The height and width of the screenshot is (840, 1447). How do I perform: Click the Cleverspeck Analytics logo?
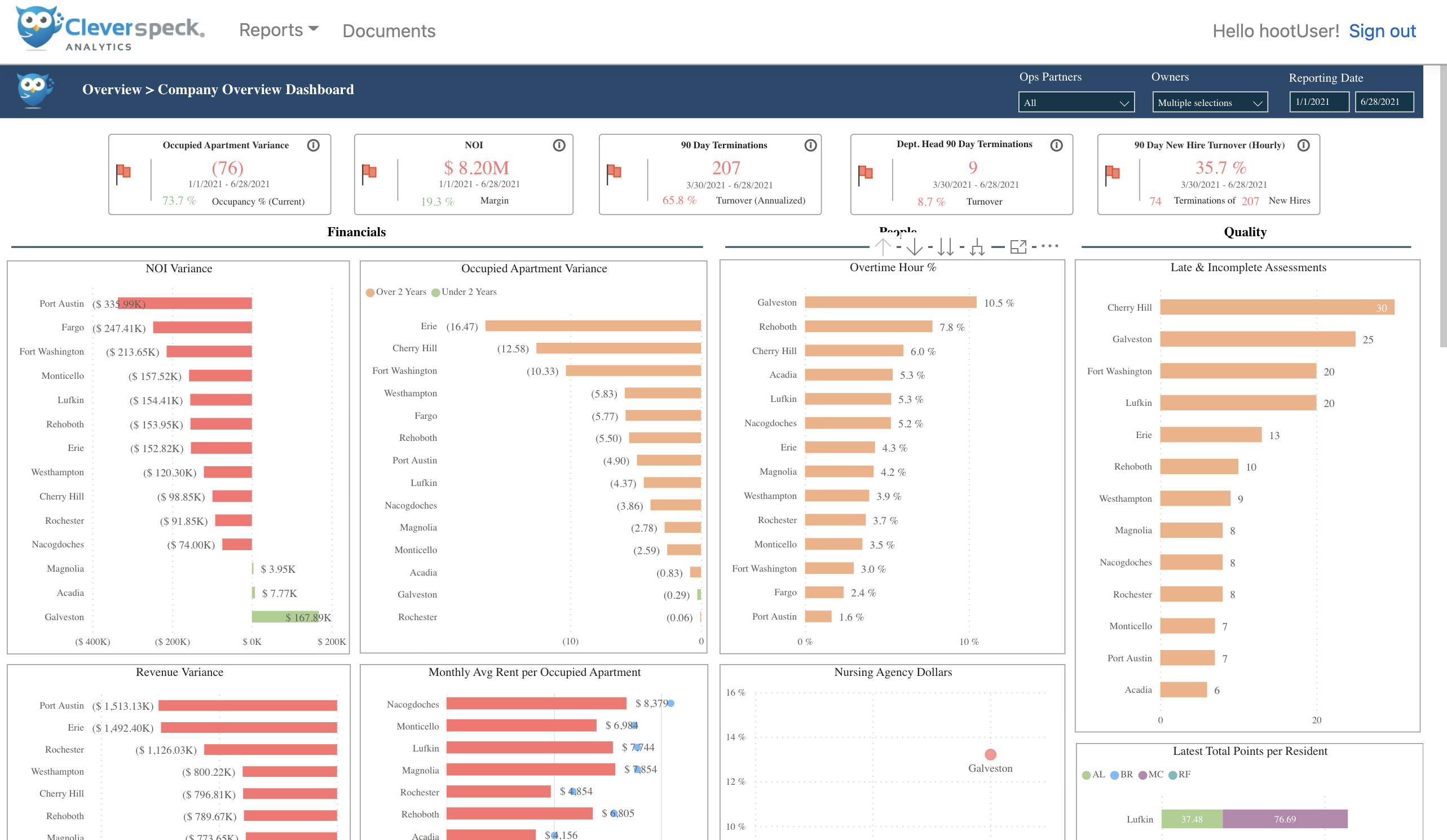(x=109, y=29)
